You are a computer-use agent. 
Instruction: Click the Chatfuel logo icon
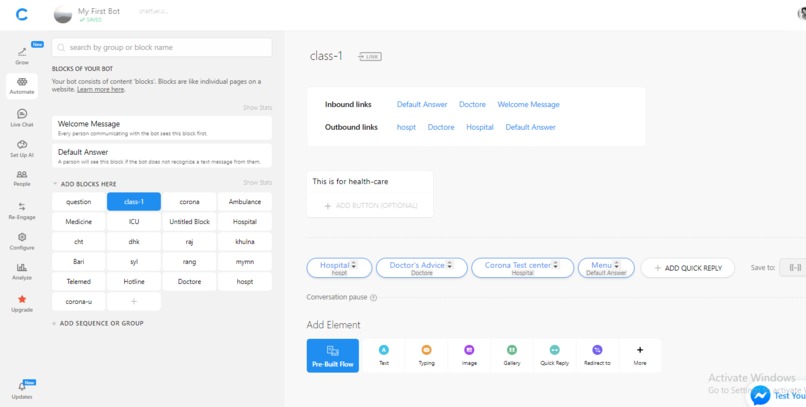click(22, 14)
